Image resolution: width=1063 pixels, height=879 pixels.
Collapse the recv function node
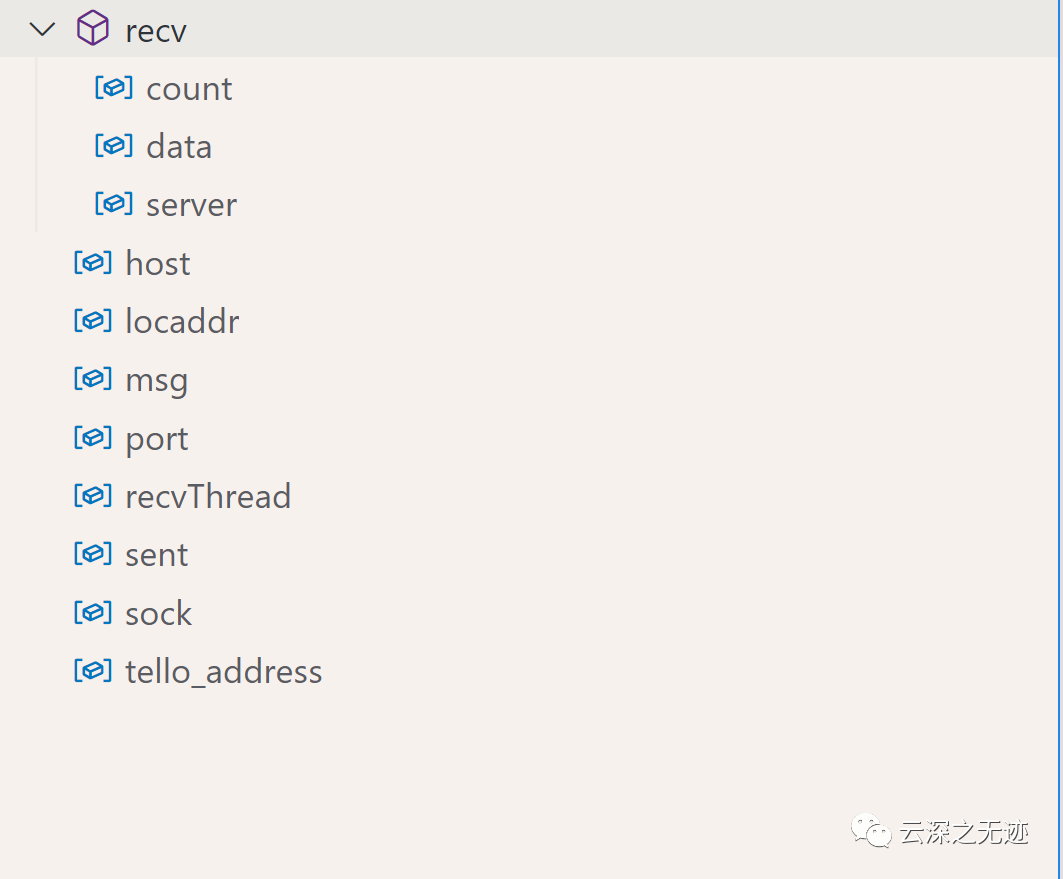(x=43, y=29)
